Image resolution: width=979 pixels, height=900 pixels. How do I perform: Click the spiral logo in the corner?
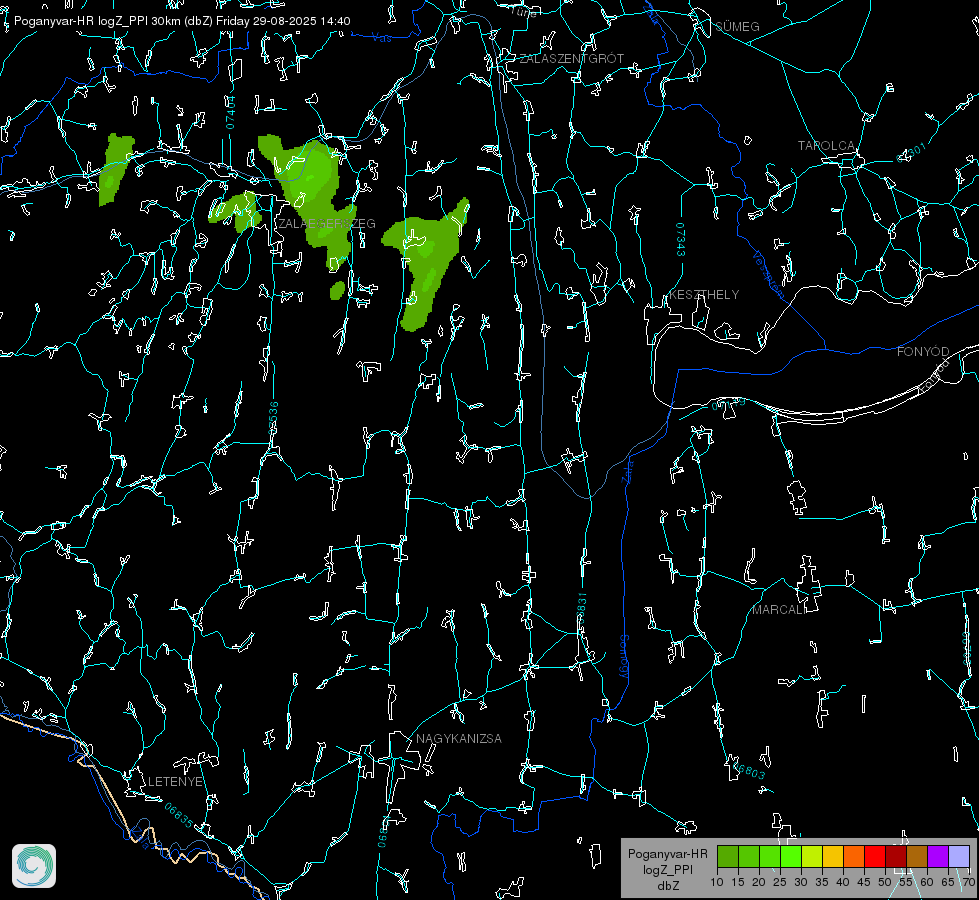(34, 866)
